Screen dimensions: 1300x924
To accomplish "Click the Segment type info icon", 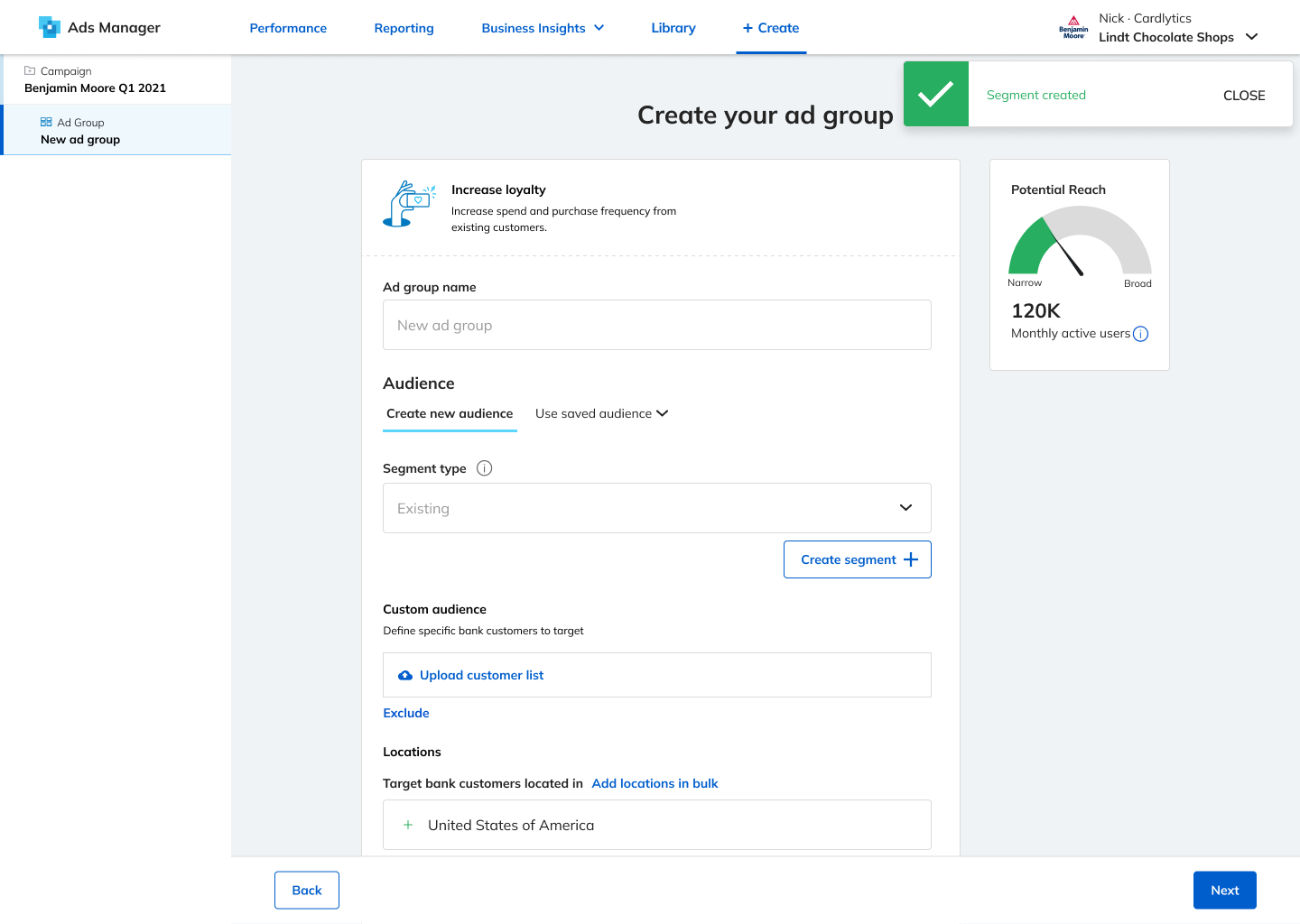I will coord(484,468).
